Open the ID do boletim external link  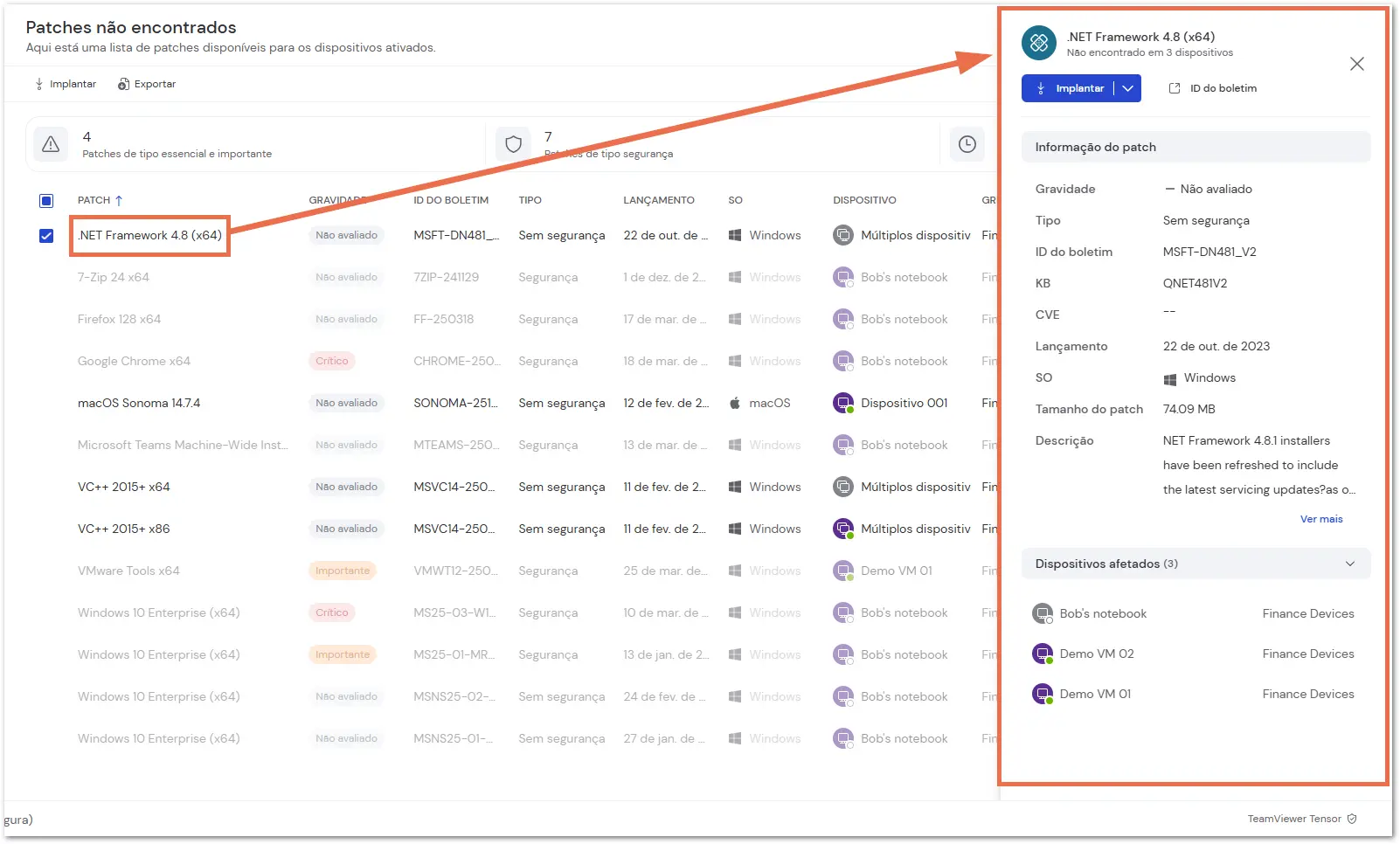tap(1213, 88)
